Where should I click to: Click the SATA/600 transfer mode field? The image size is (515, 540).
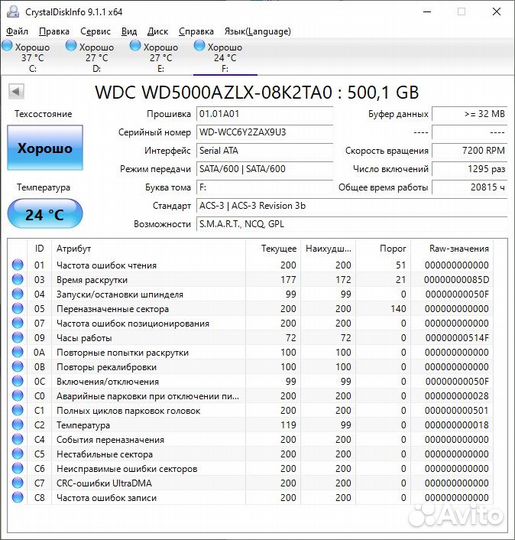coord(265,169)
